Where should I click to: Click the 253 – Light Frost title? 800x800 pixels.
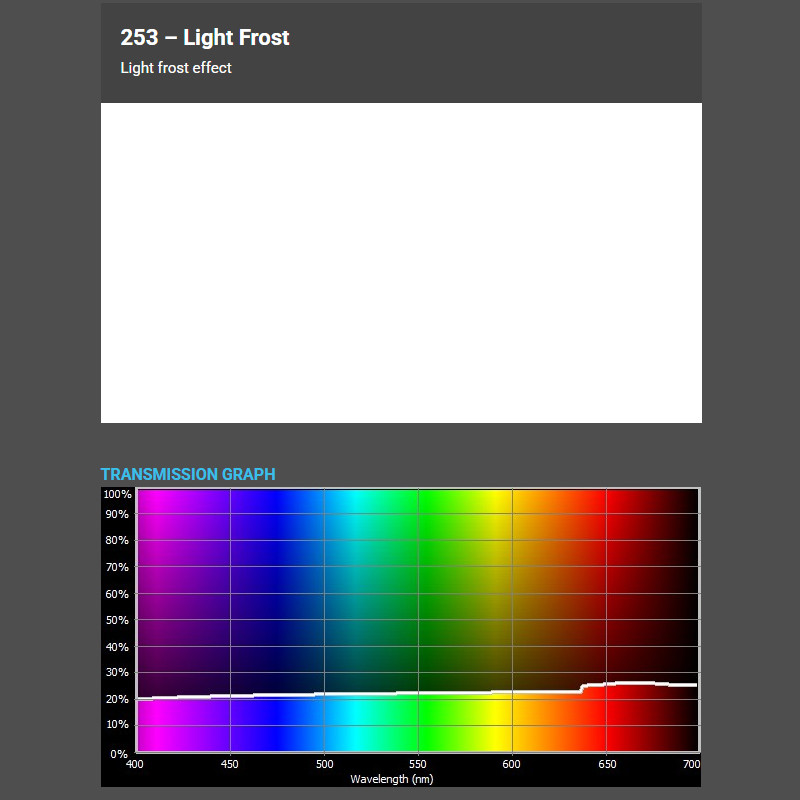[204, 37]
